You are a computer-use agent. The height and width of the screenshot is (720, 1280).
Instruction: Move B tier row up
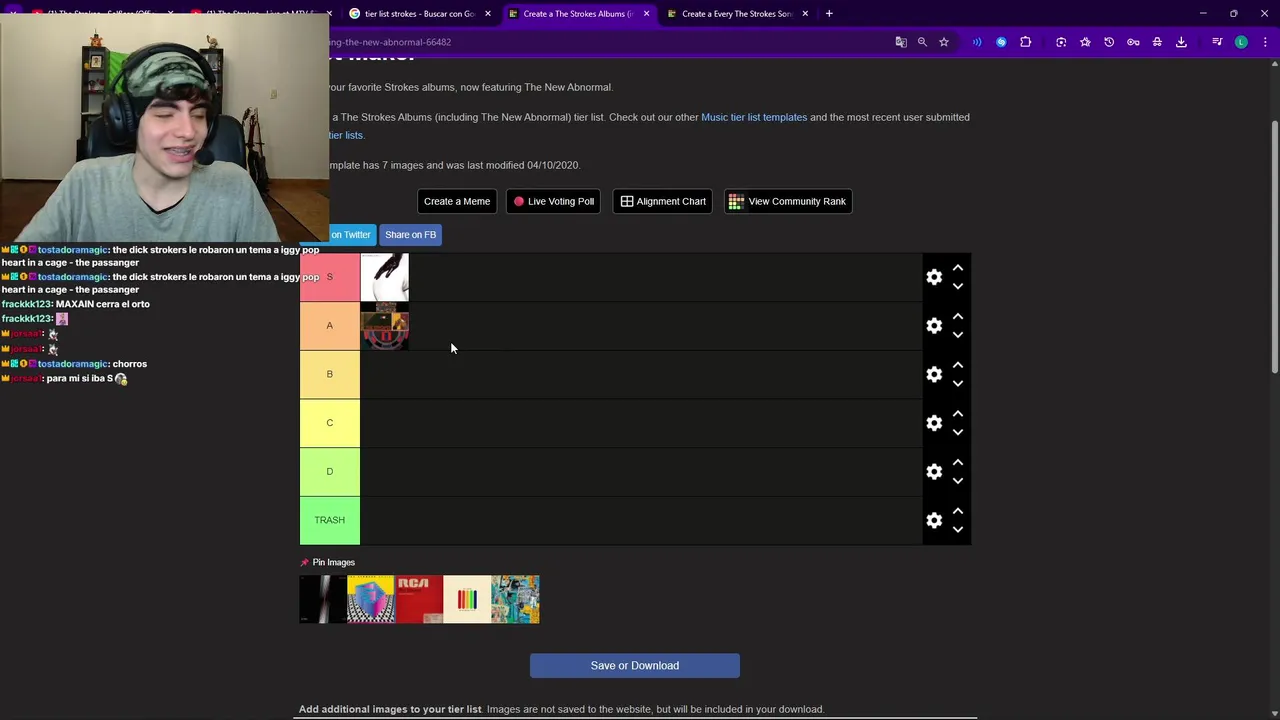point(958,365)
